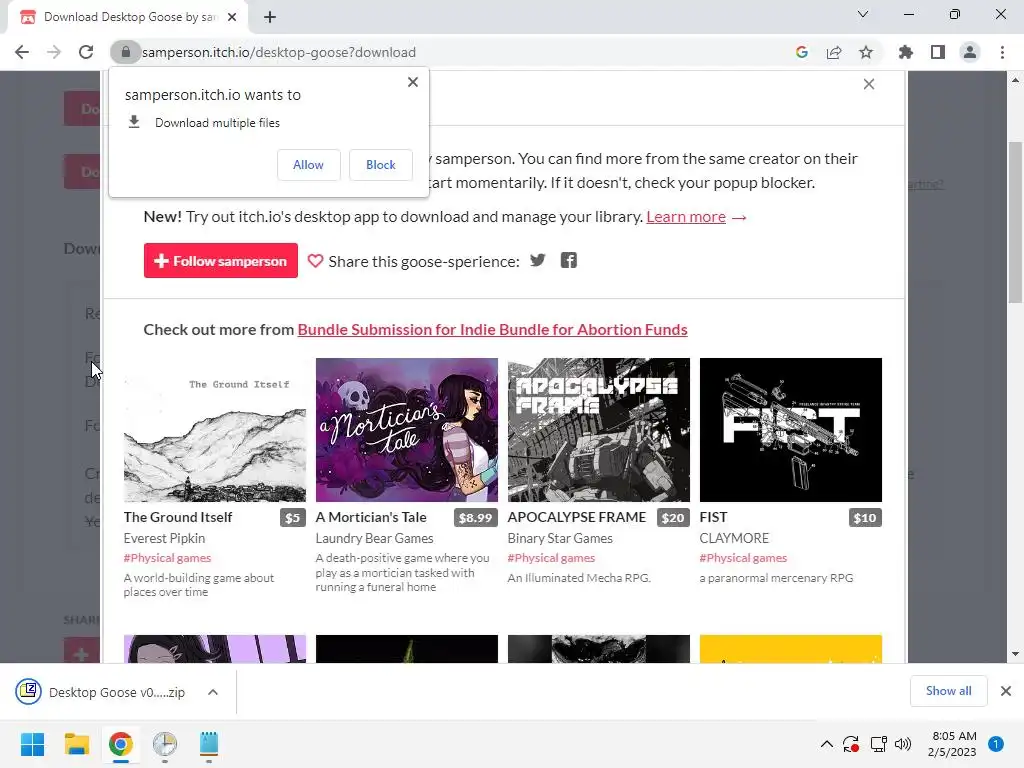Image resolution: width=1024 pixels, height=768 pixels.
Task: Open downloaded Desktop Goose zip file
Action: 101,692
